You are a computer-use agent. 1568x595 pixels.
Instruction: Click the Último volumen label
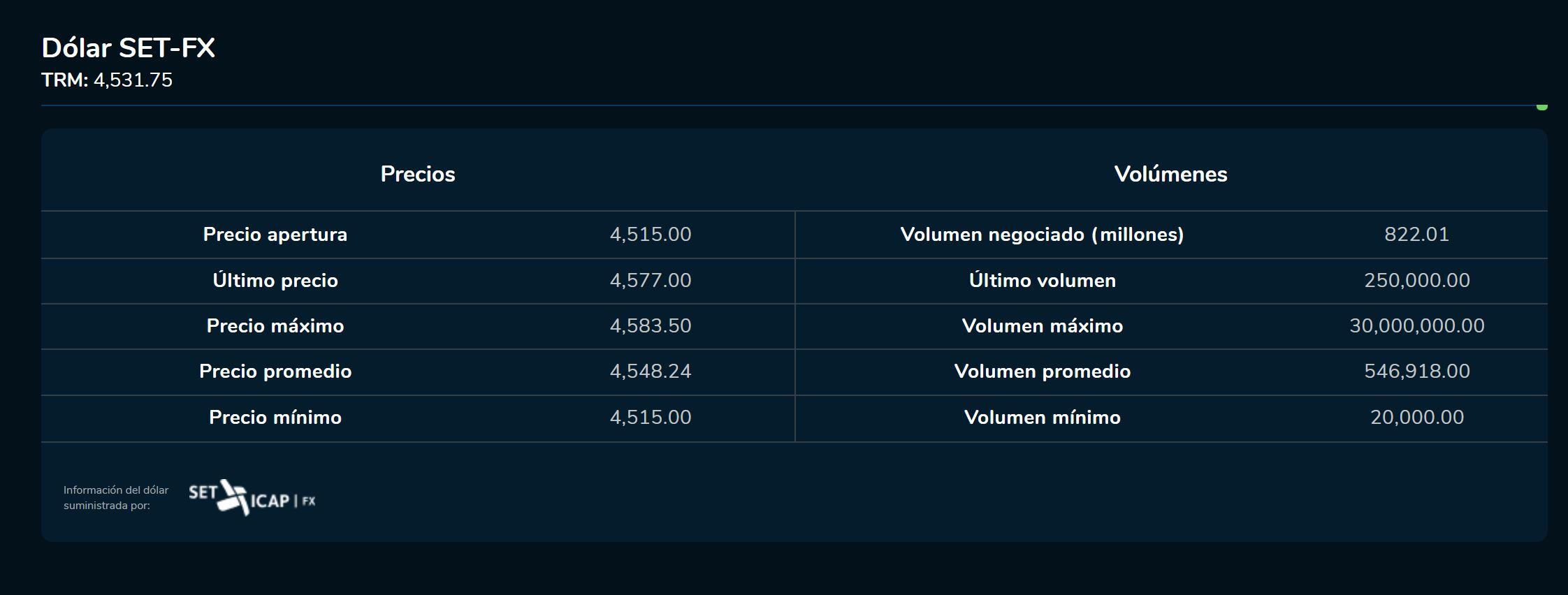click(x=1042, y=281)
